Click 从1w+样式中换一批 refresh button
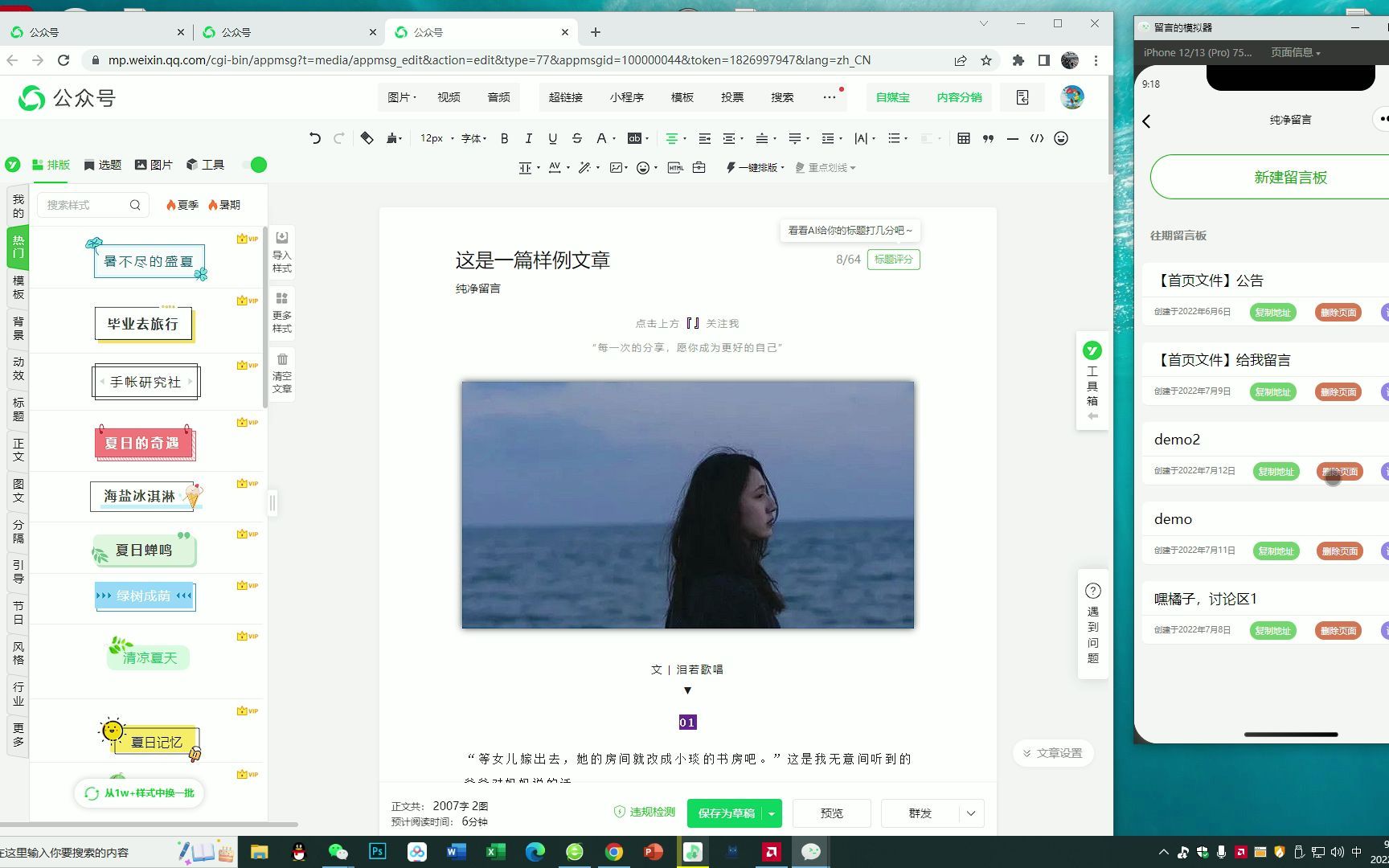Image resolution: width=1389 pixels, height=868 pixels. click(x=140, y=793)
